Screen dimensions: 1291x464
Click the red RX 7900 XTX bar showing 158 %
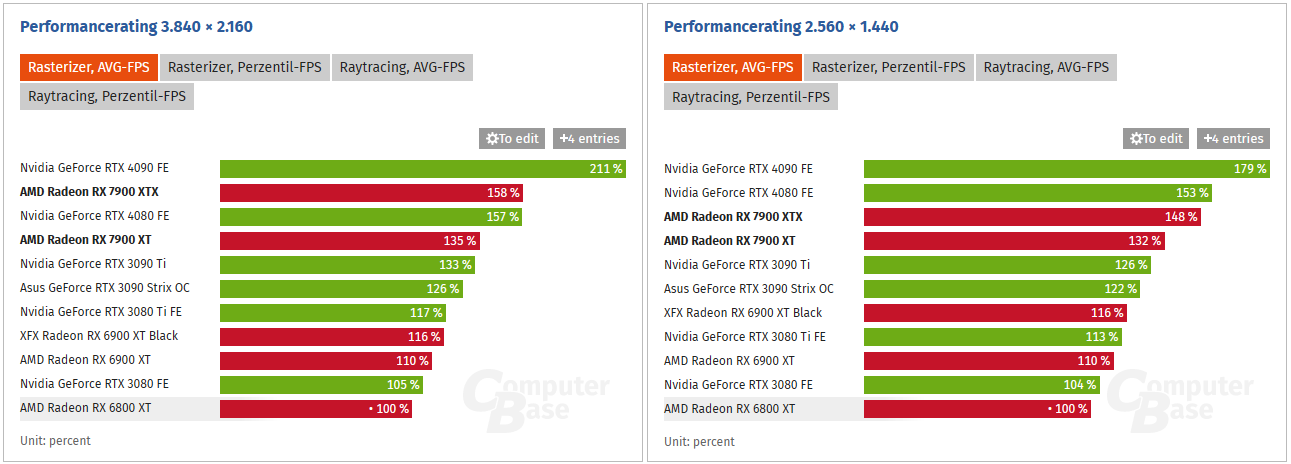[x=370, y=193]
